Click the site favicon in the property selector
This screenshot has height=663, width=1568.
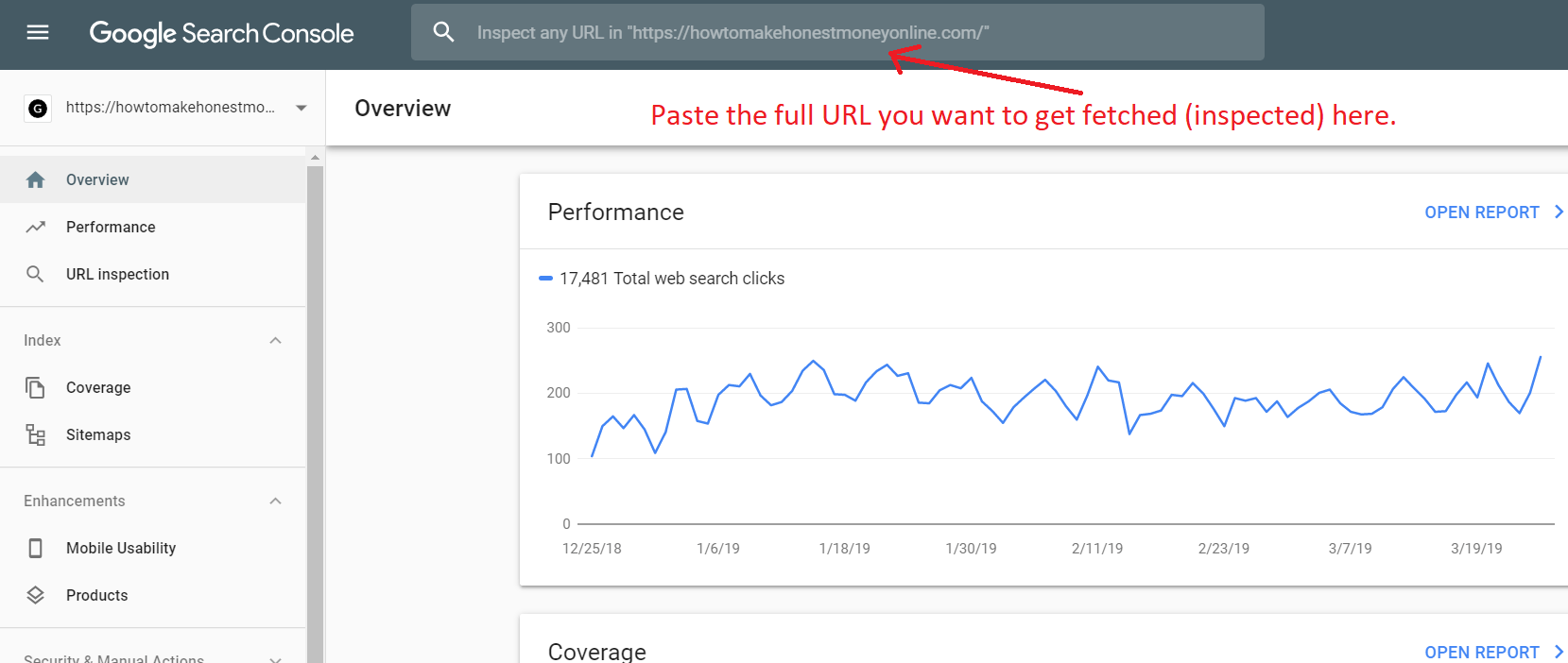[38, 109]
